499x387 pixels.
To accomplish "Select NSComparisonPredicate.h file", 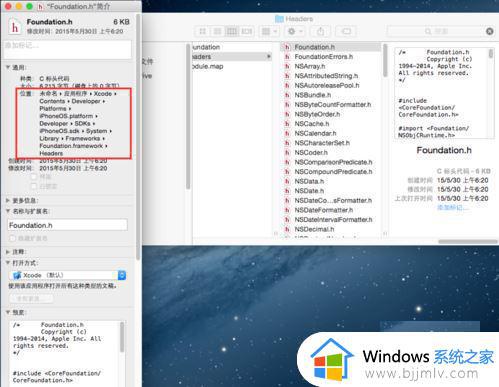I will tap(333, 162).
